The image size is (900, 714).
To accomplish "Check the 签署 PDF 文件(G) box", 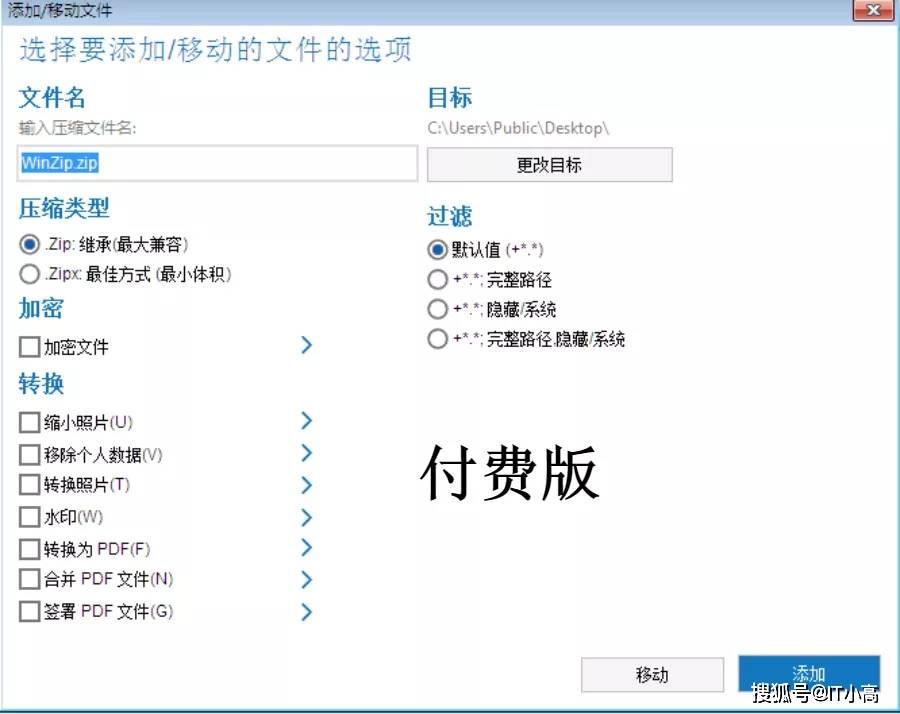I will click(x=29, y=611).
